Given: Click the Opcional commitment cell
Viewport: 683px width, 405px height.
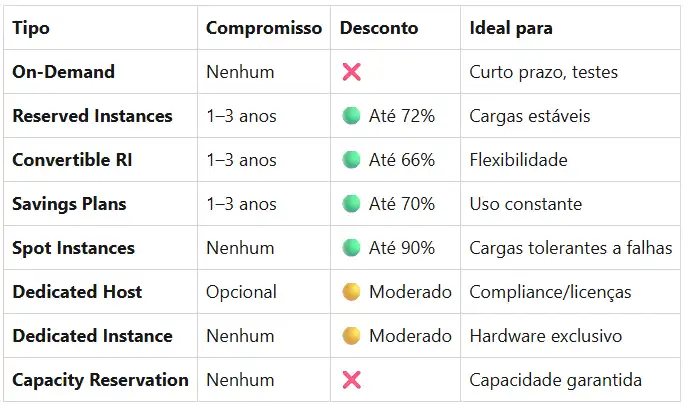Looking at the screenshot, I should (241, 292).
